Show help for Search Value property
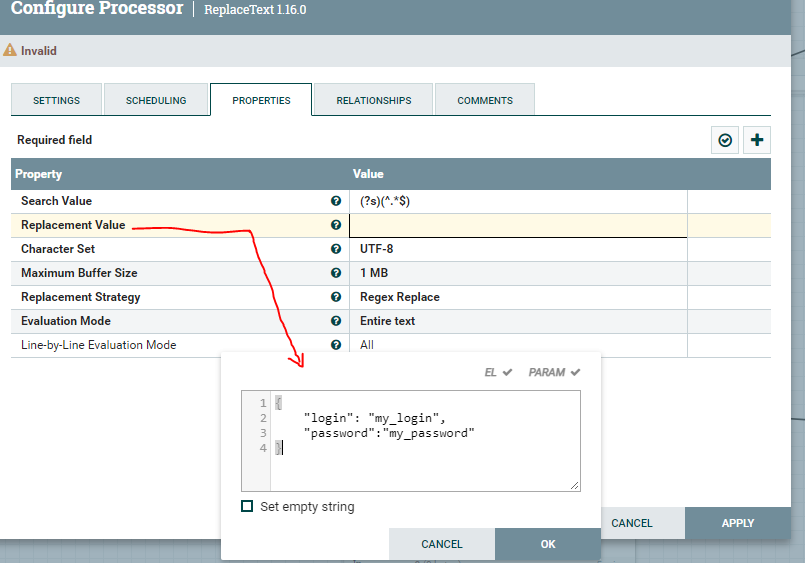The height and width of the screenshot is (563, 805). (x=336, y=201)
